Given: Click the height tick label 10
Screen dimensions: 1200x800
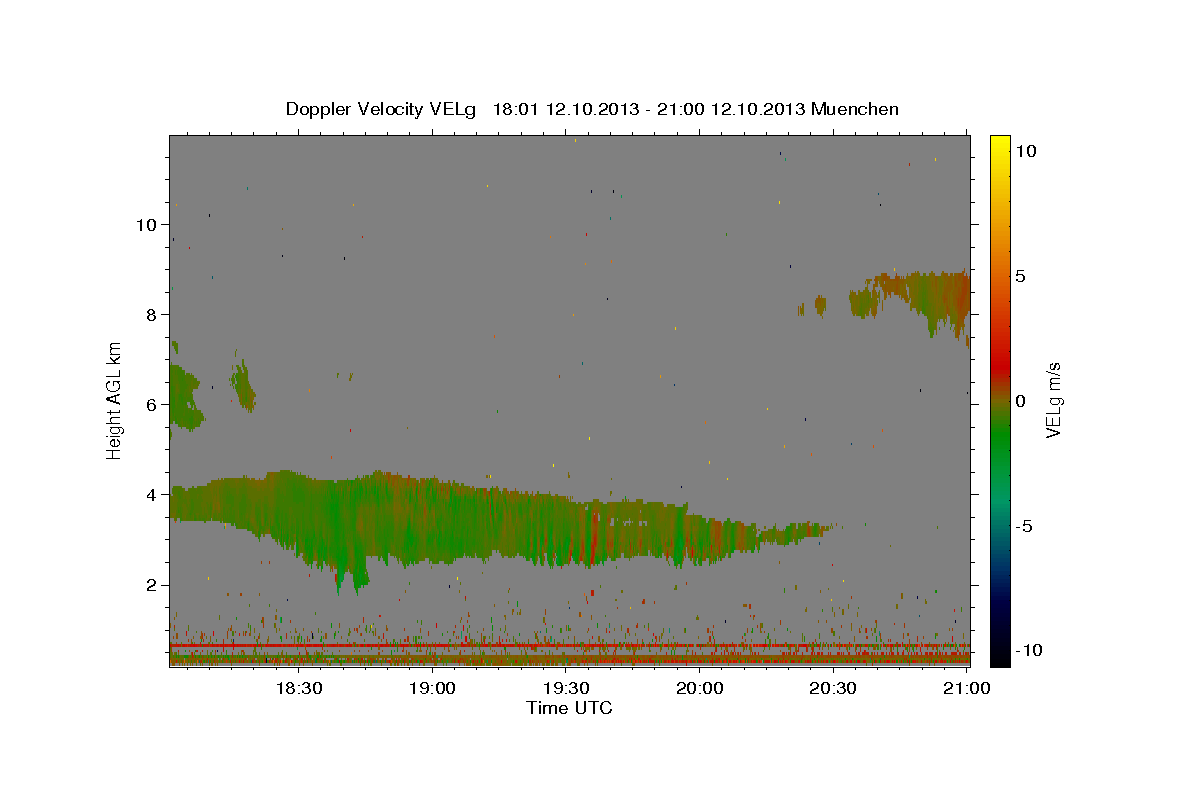Looking at the screenshot, I should coord(146,225).
